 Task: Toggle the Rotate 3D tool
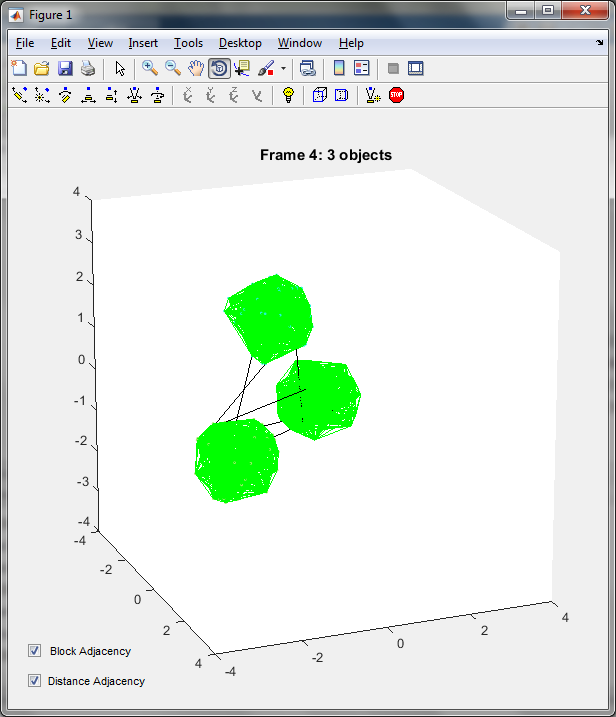pyautogui.click(x=220, y=69)
